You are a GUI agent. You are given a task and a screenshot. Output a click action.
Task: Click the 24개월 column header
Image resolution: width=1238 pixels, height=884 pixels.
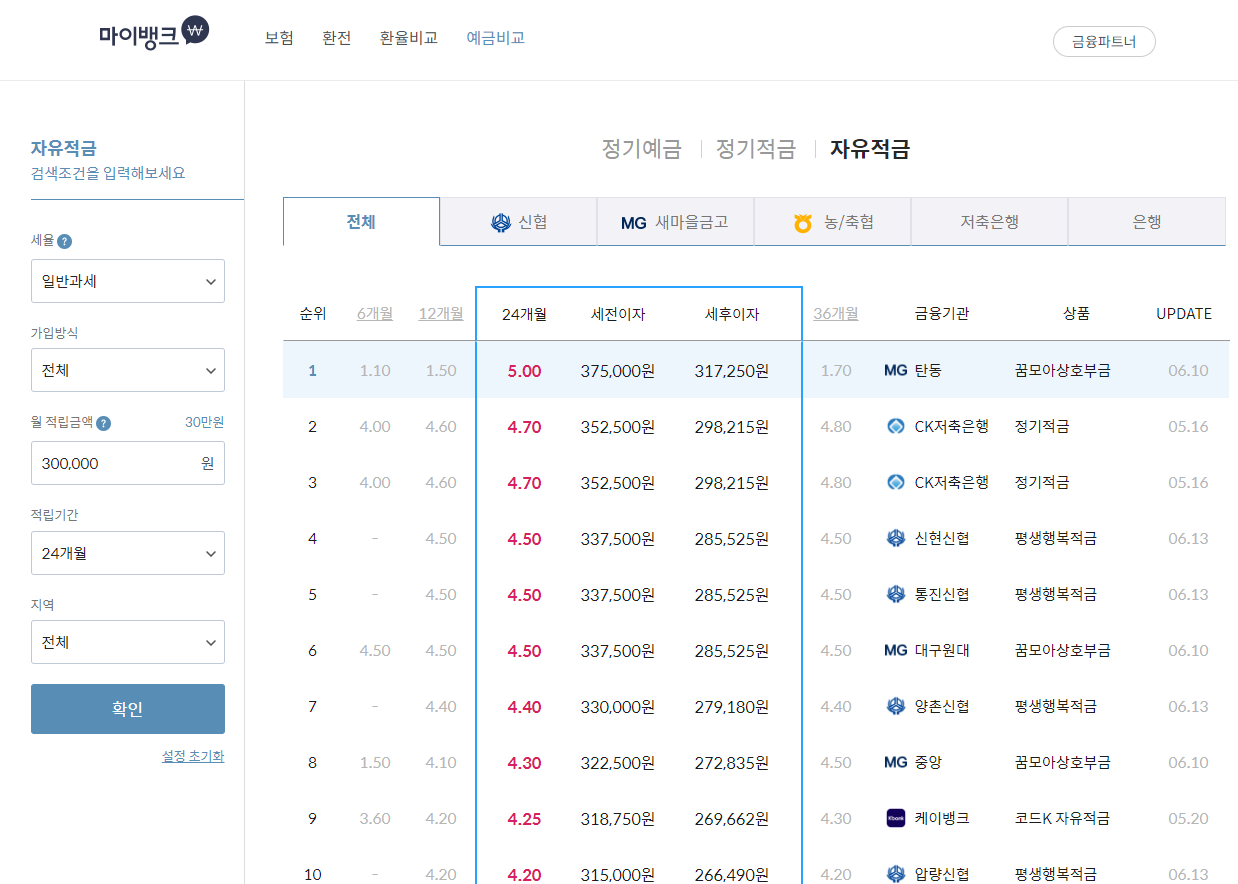(524, 314)
